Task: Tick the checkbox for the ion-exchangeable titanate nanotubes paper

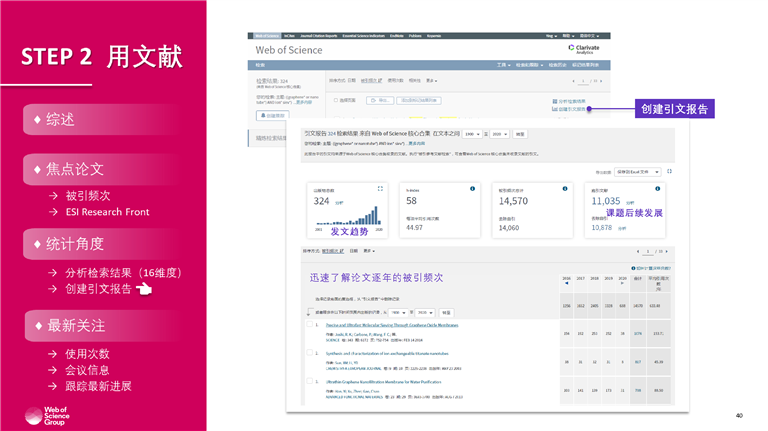Action: point(310,352)
